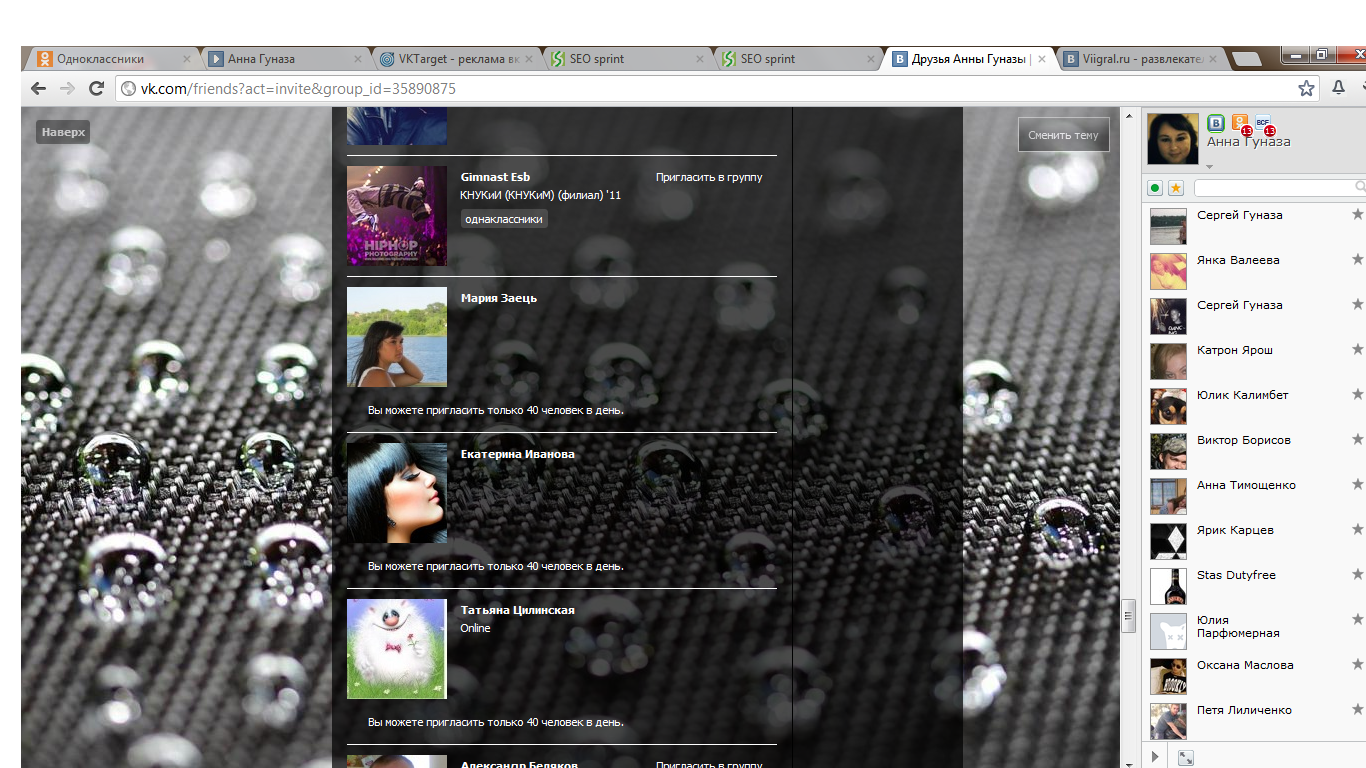Click Анна Гуназа sidebar profile avatar
Screen dimensions: 1366x768
tap(1173, 138)
